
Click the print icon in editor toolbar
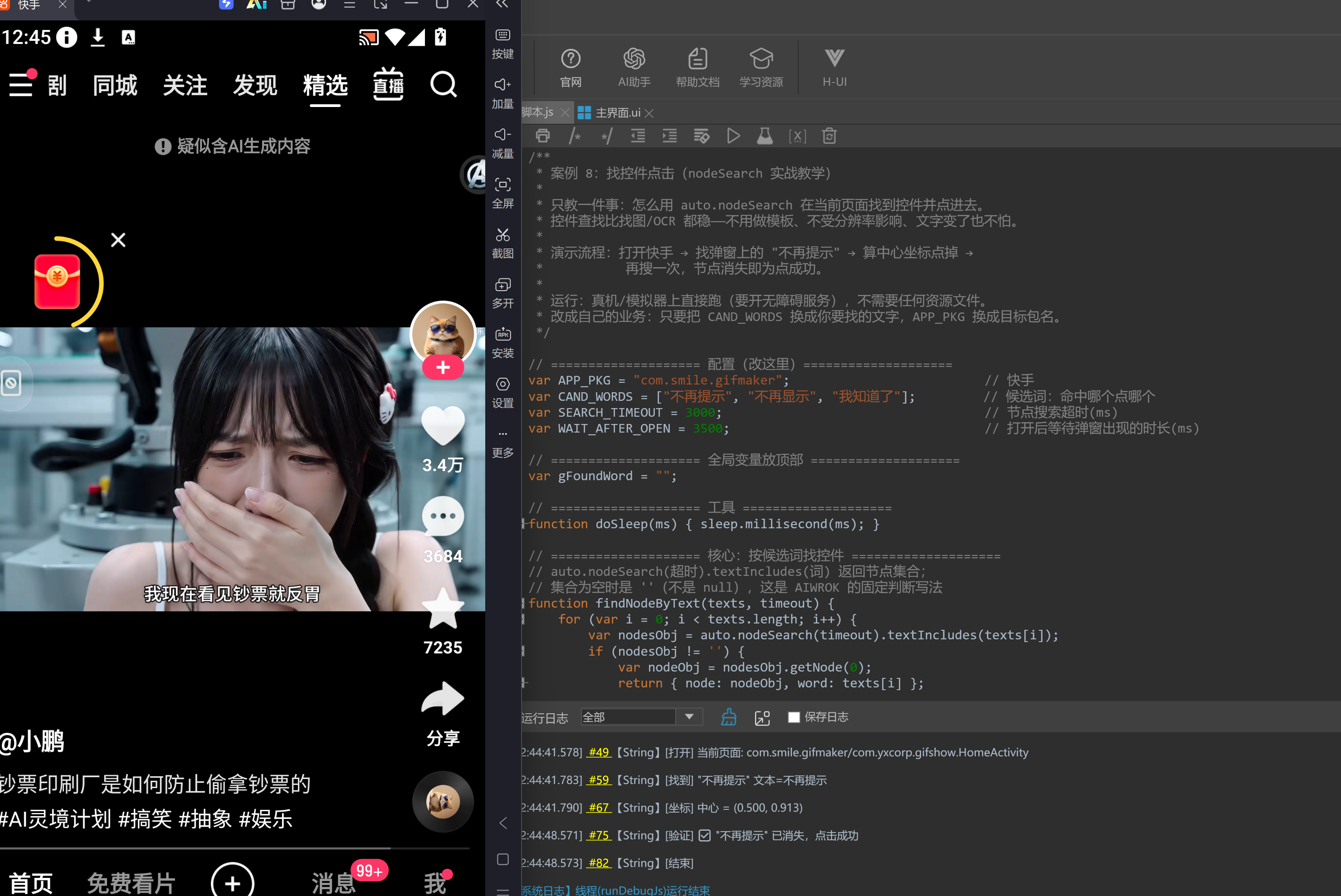coord(542,136)
